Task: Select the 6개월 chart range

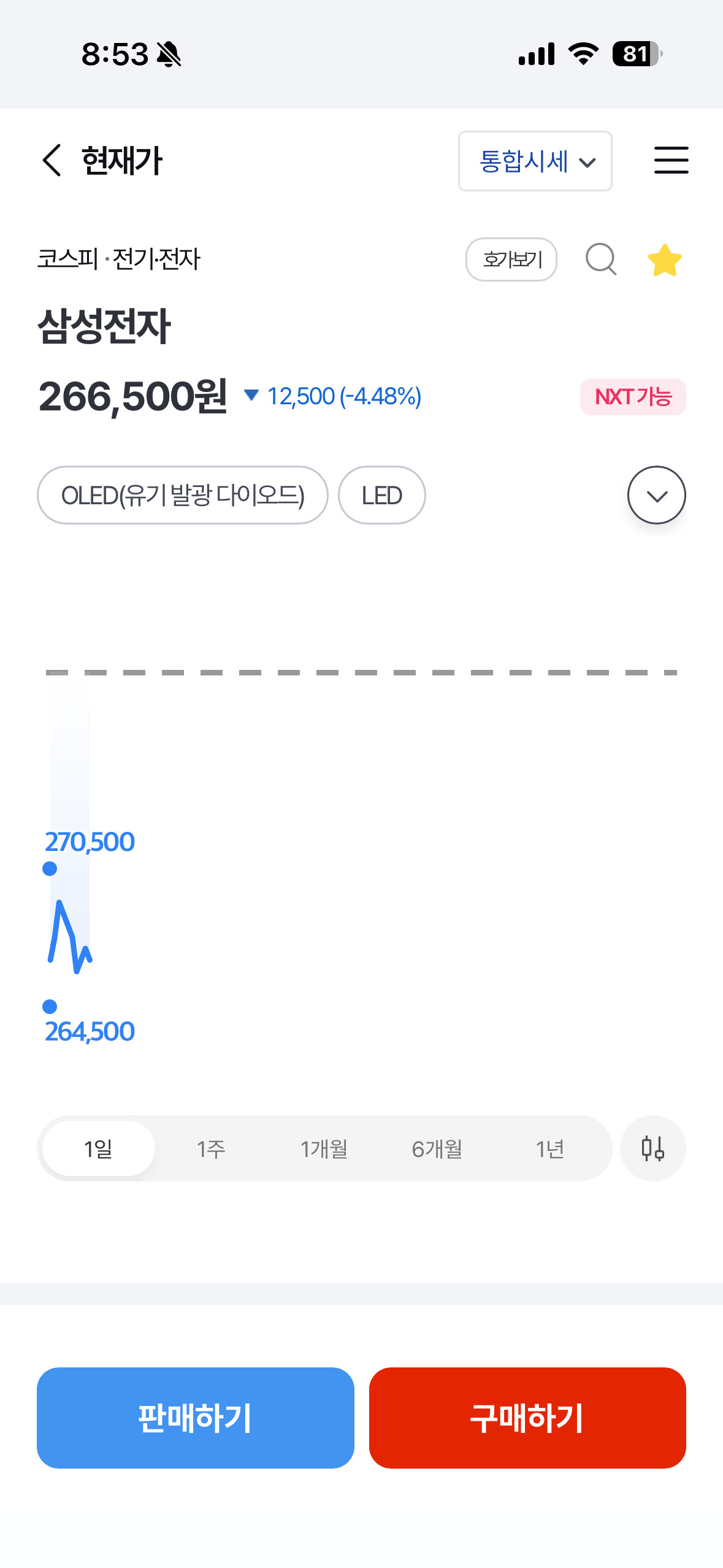Action: (437, 1148)
